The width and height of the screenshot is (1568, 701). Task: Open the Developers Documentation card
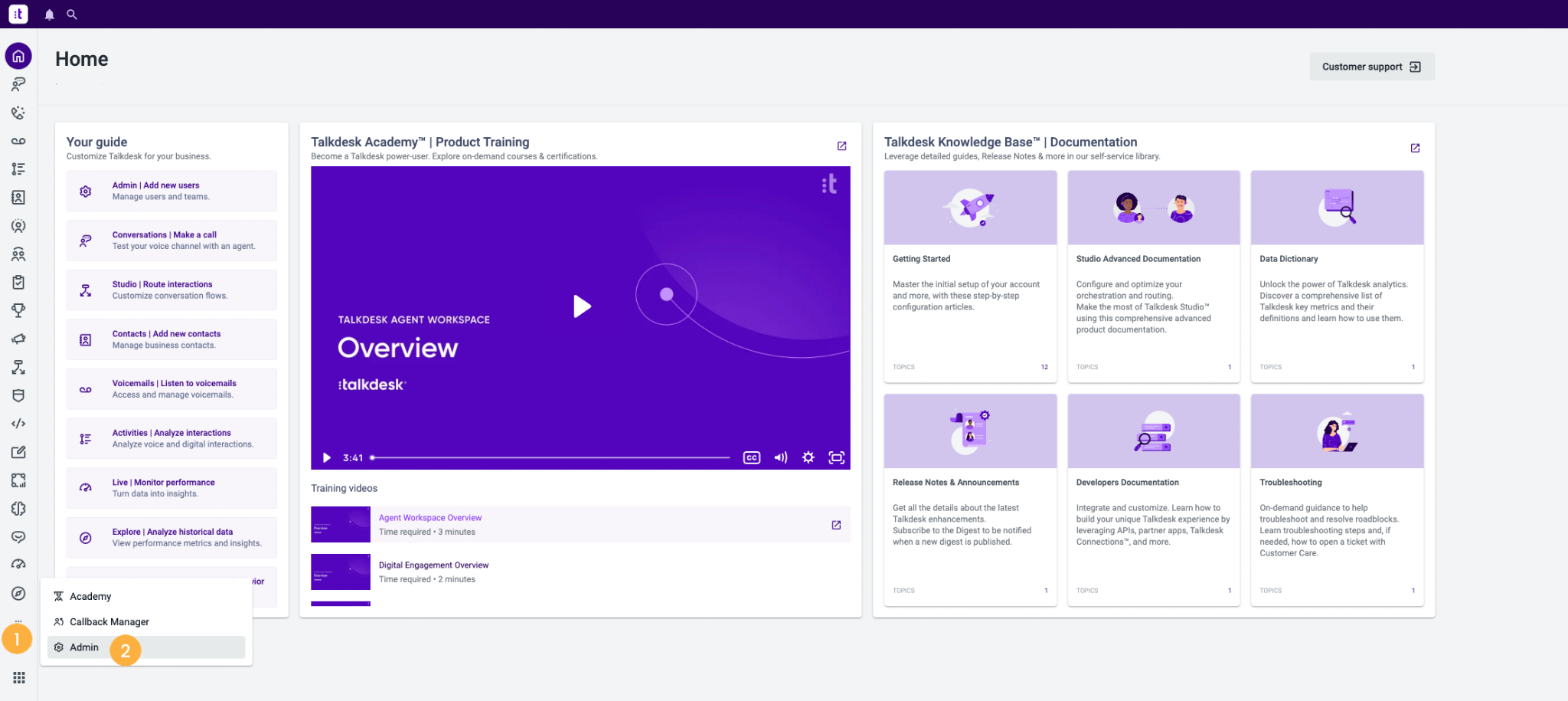coord(1154,500)
